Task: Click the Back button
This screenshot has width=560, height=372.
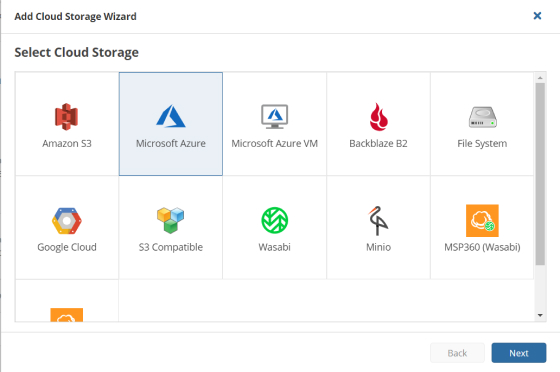Action: point(457,353)
